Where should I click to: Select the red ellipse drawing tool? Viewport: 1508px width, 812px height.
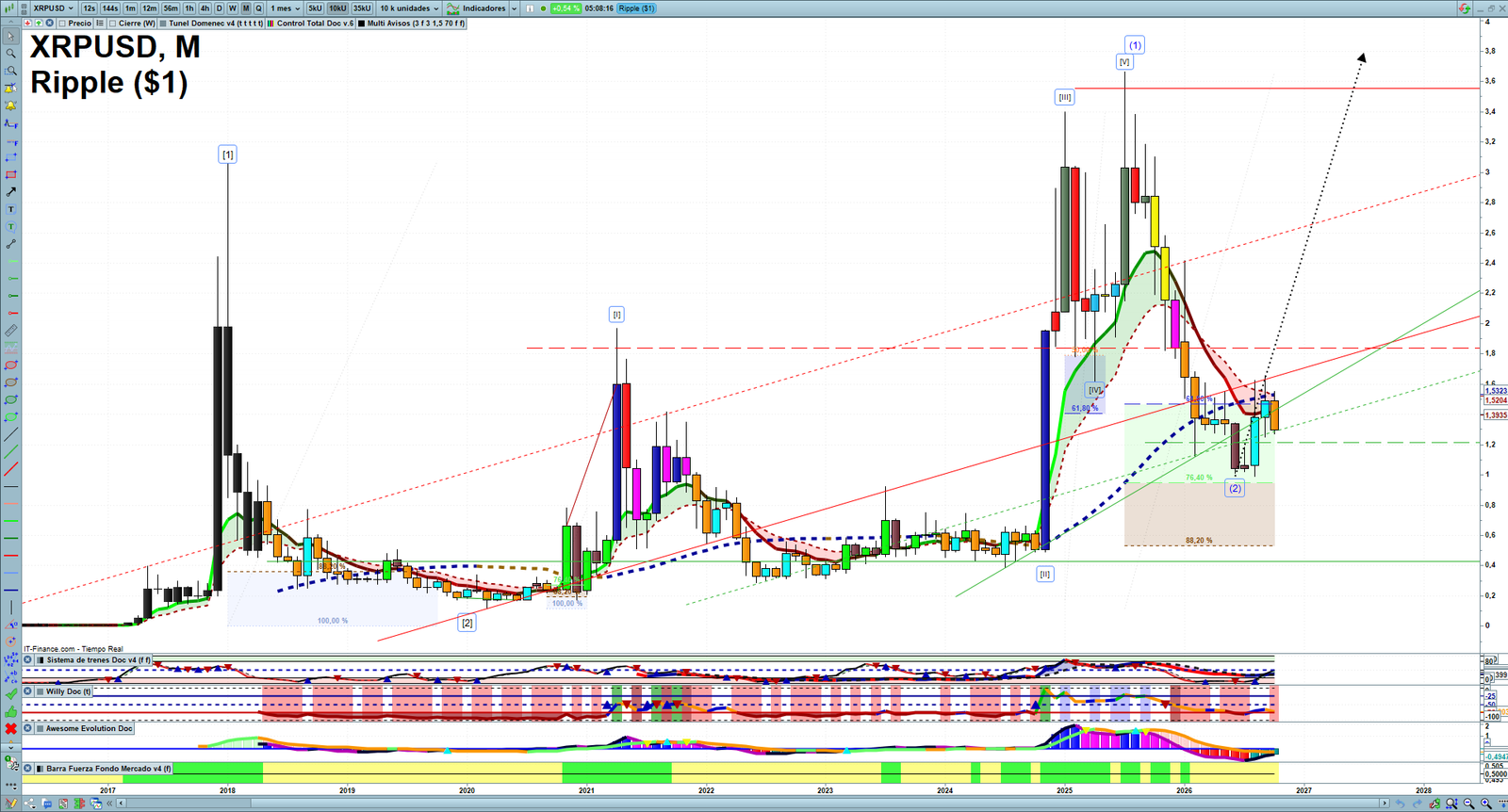coord(10,365)
